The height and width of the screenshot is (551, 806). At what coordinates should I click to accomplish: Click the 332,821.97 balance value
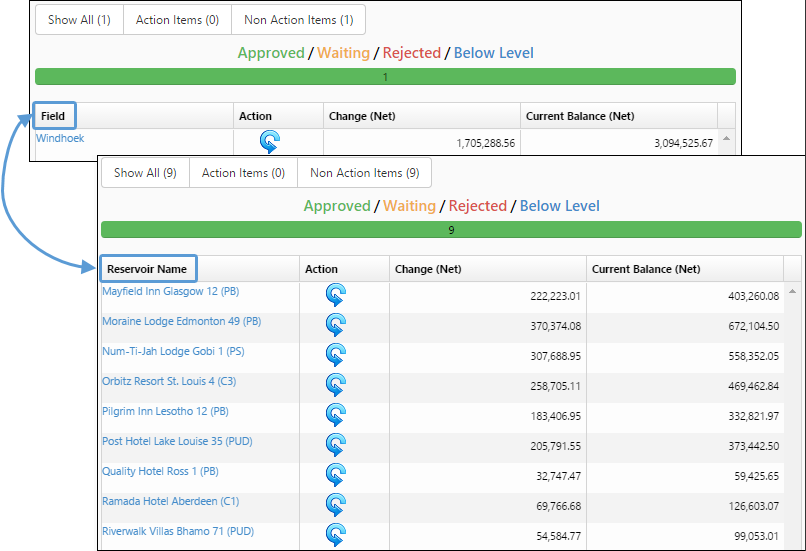tap(754, 416)
